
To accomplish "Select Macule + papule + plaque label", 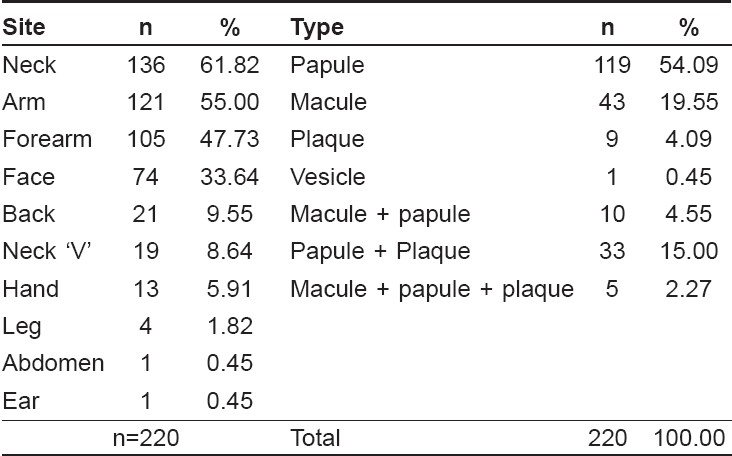I will tap(432, 290).
